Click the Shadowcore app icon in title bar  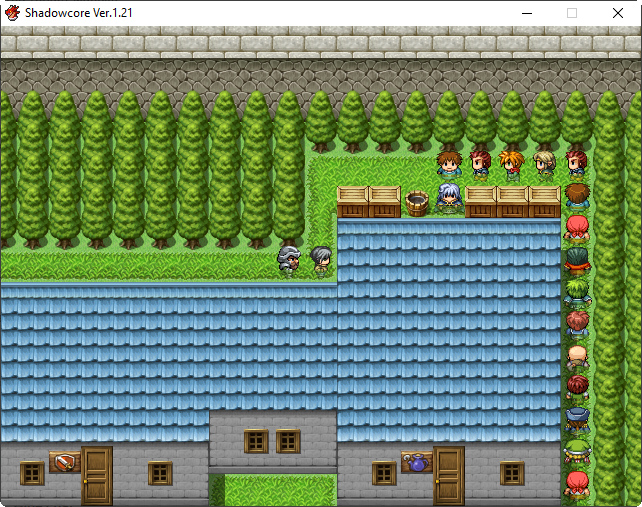(12, 13)
